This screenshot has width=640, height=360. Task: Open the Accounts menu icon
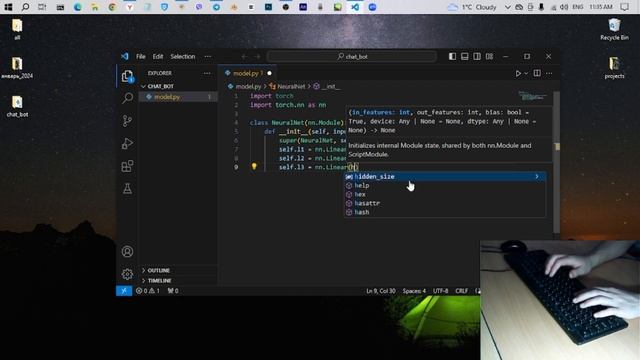127,251
